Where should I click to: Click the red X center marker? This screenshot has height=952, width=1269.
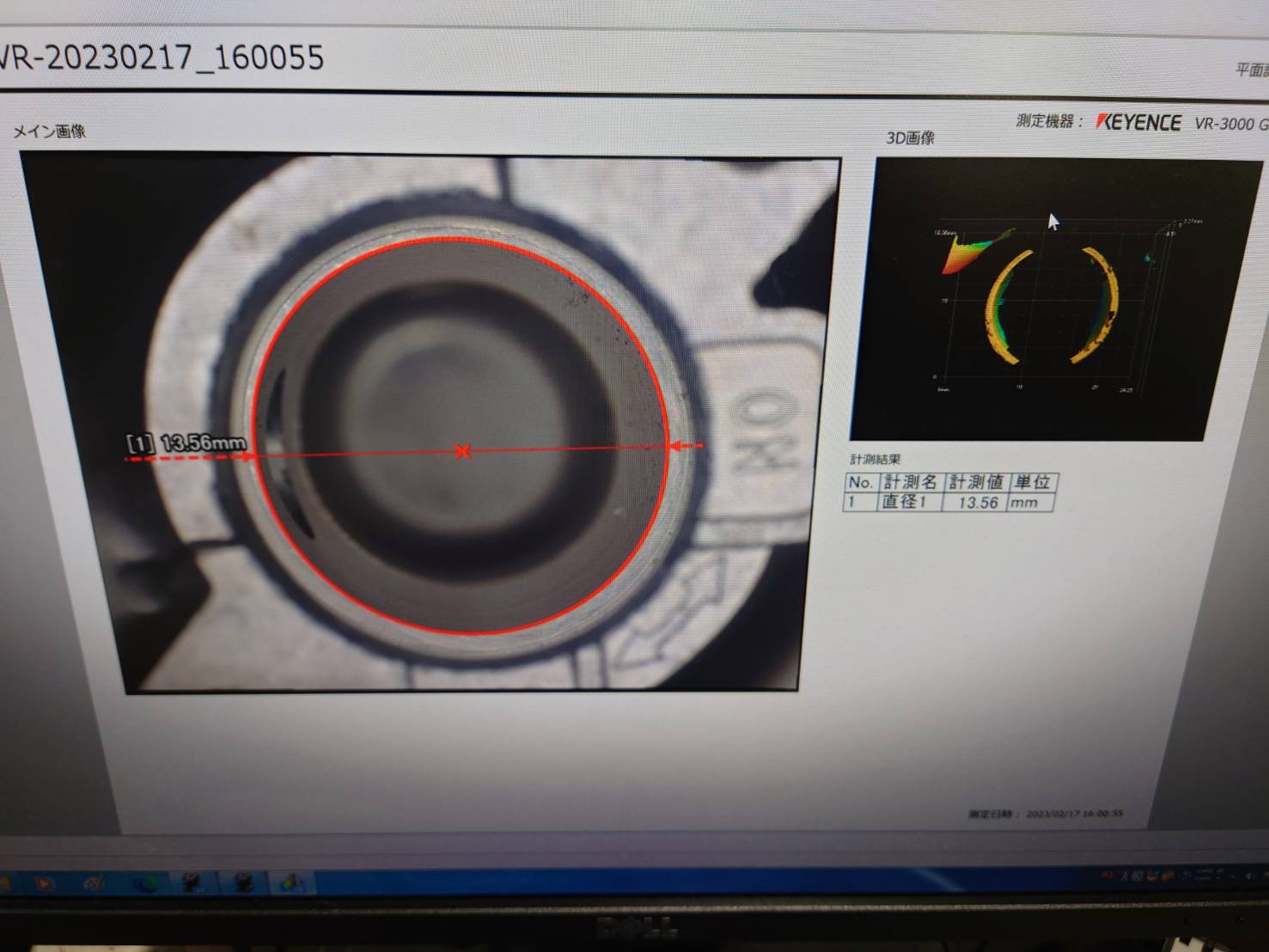point(463,451)
